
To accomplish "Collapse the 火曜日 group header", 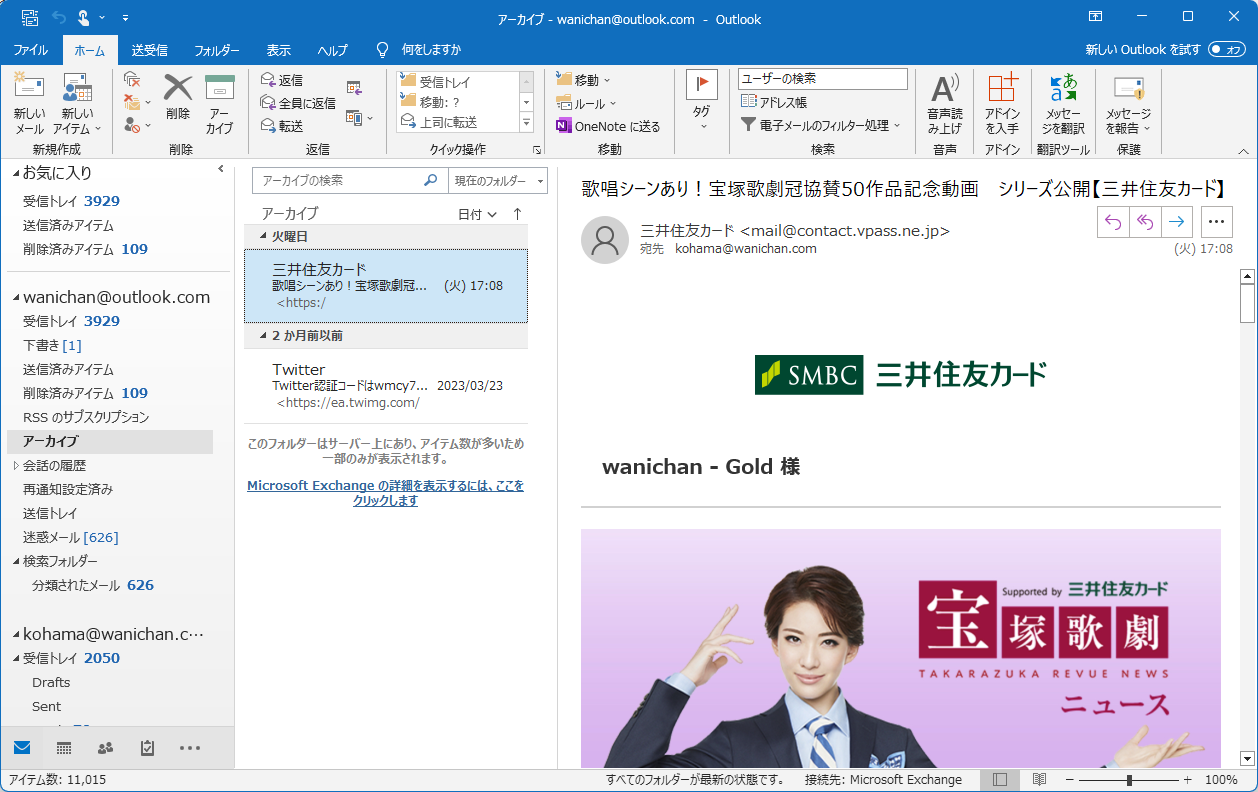I will [264, 236].
